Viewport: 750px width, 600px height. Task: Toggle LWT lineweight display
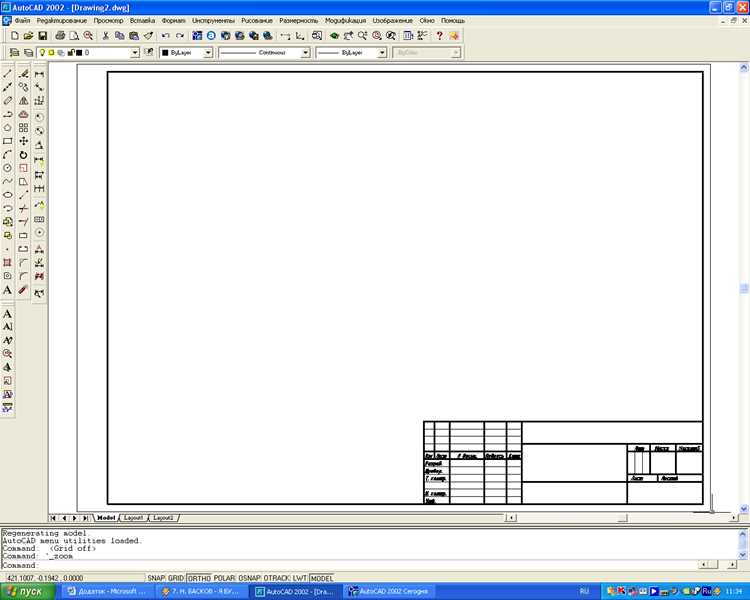point(299,578)
